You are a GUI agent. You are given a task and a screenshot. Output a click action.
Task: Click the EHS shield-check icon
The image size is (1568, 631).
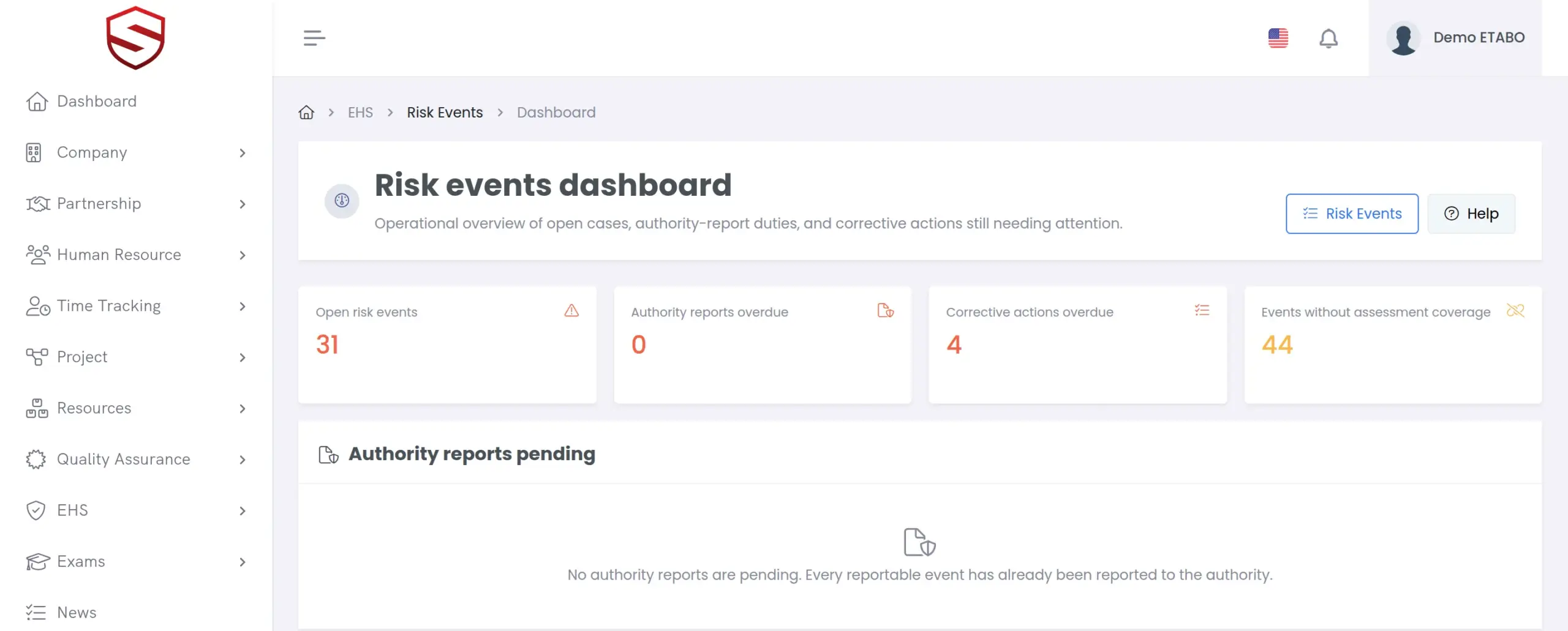coord(36,510)
